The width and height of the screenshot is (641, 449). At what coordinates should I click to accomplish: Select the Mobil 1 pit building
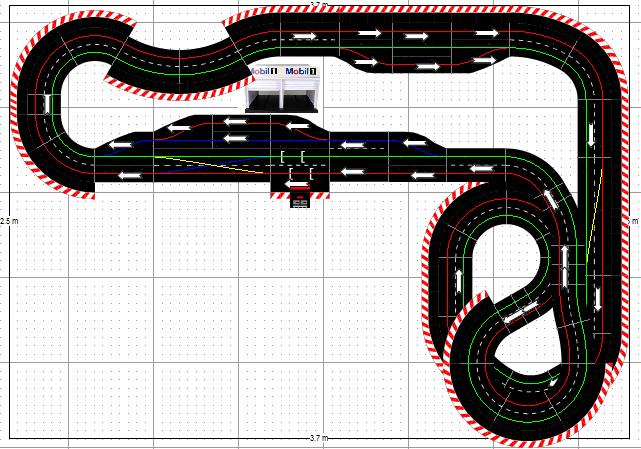[282, 97]
